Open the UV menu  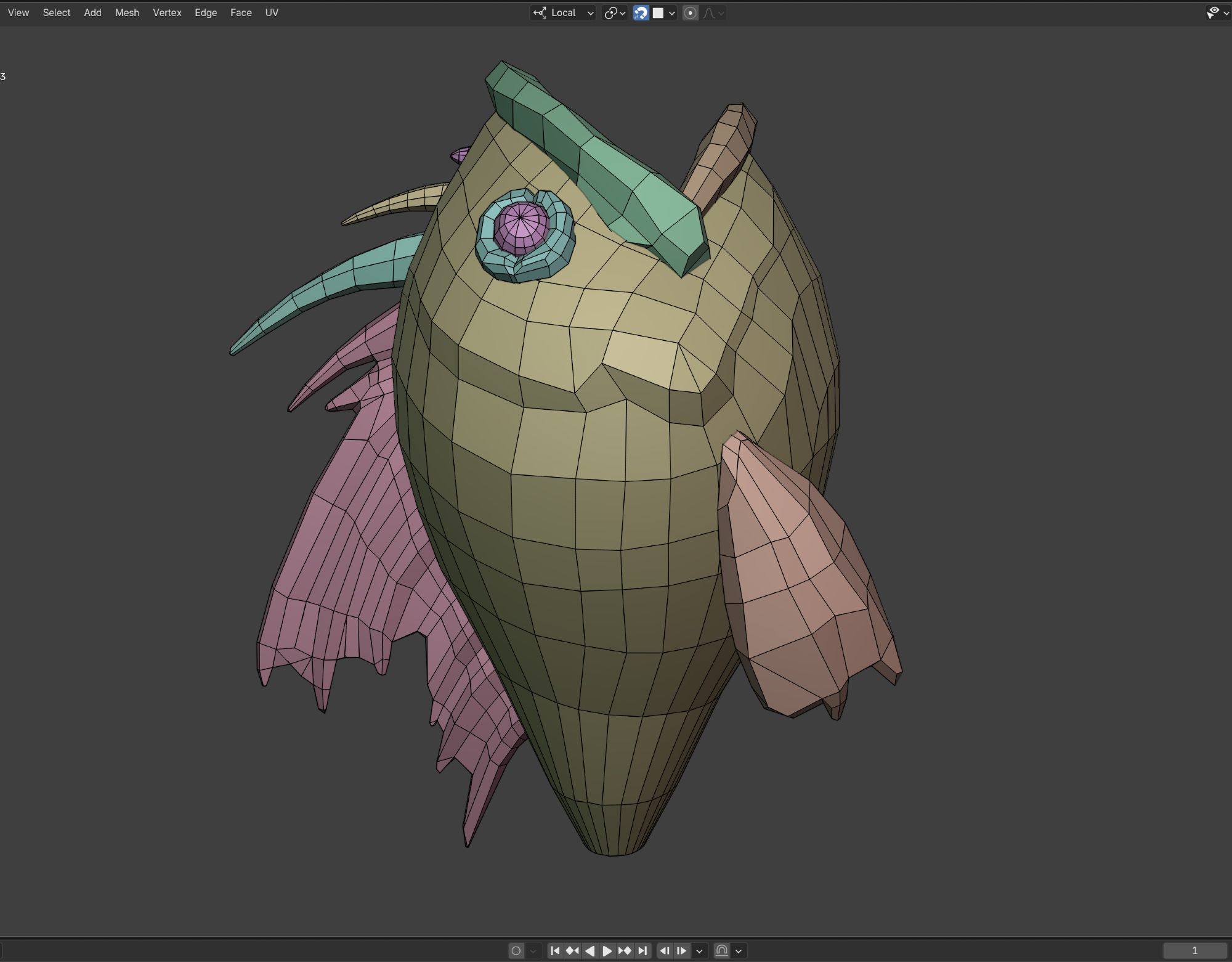(272, 12)
